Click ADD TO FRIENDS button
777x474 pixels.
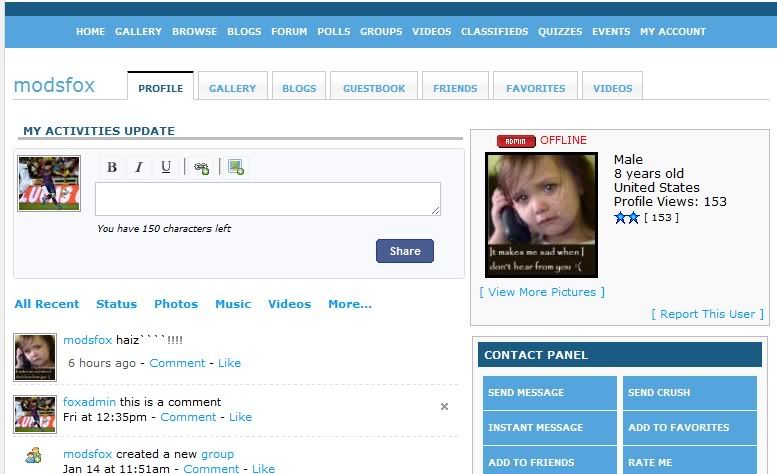[550, 461]
